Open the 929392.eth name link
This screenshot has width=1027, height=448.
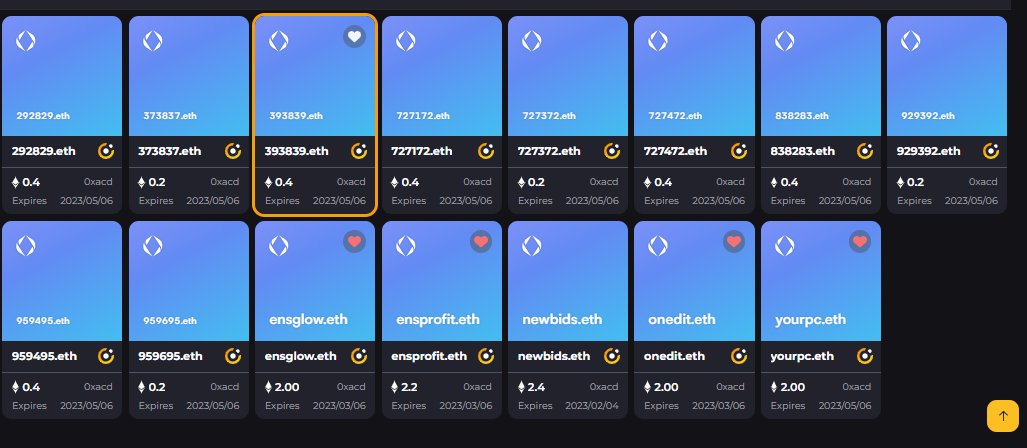point(928,151)
